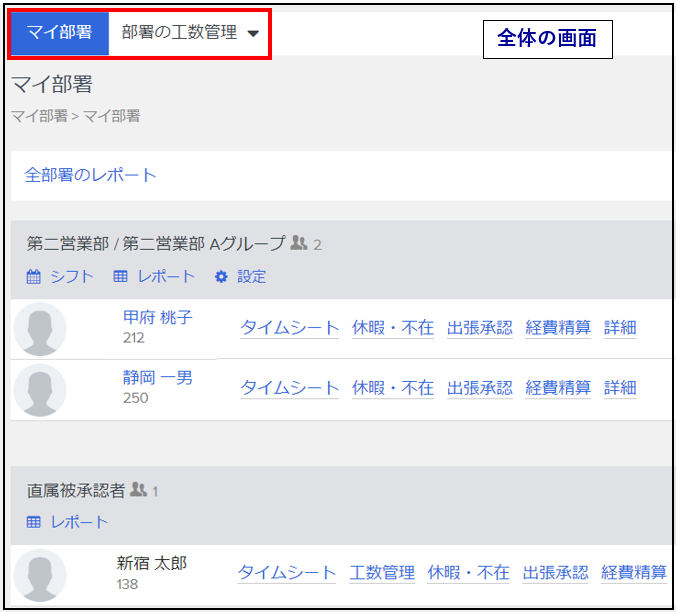Open 経費精算 for 甲府 桃子
Viewport: 676px width, 612px height.
tap(558, 328)
